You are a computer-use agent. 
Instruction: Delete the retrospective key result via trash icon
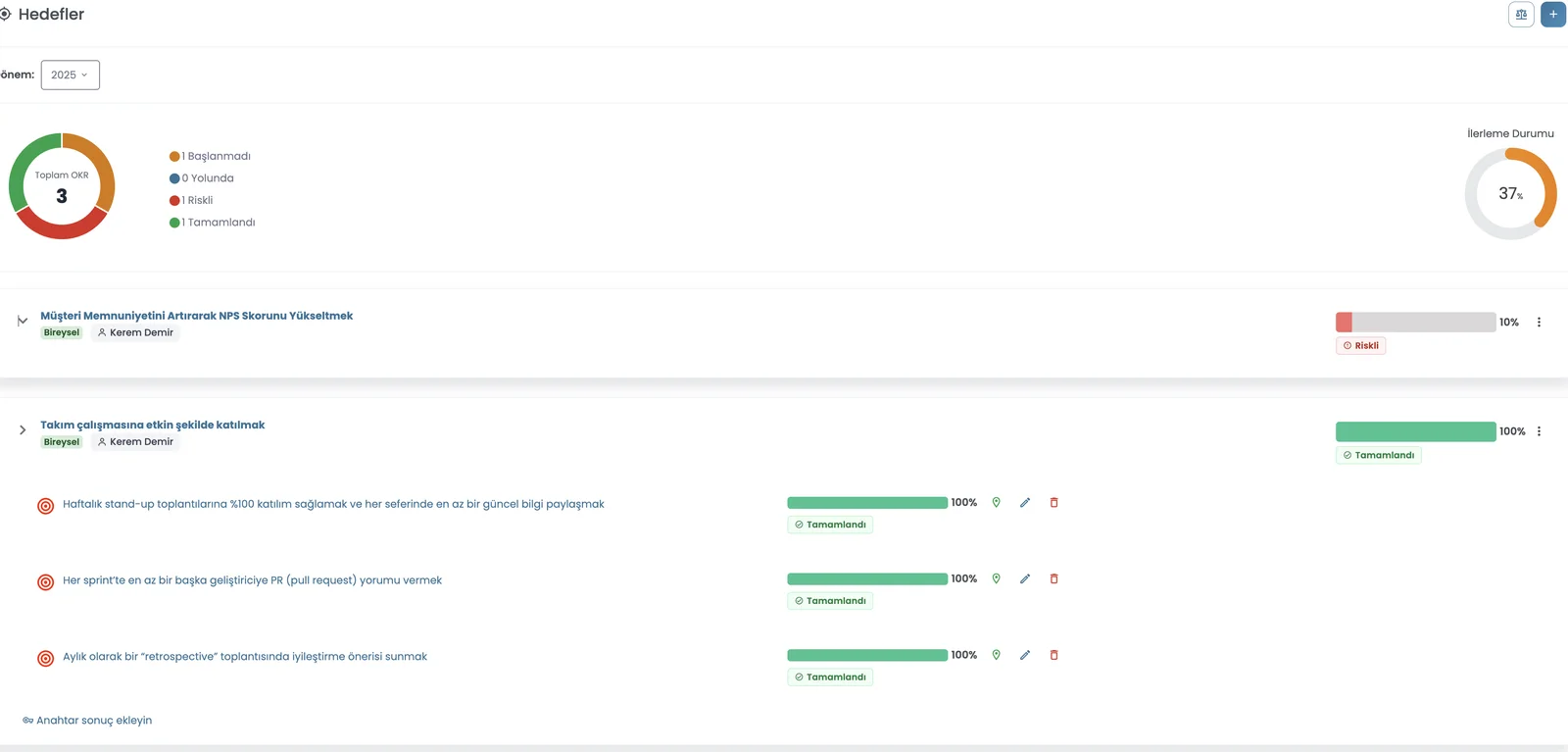[x=1054, y=656]
